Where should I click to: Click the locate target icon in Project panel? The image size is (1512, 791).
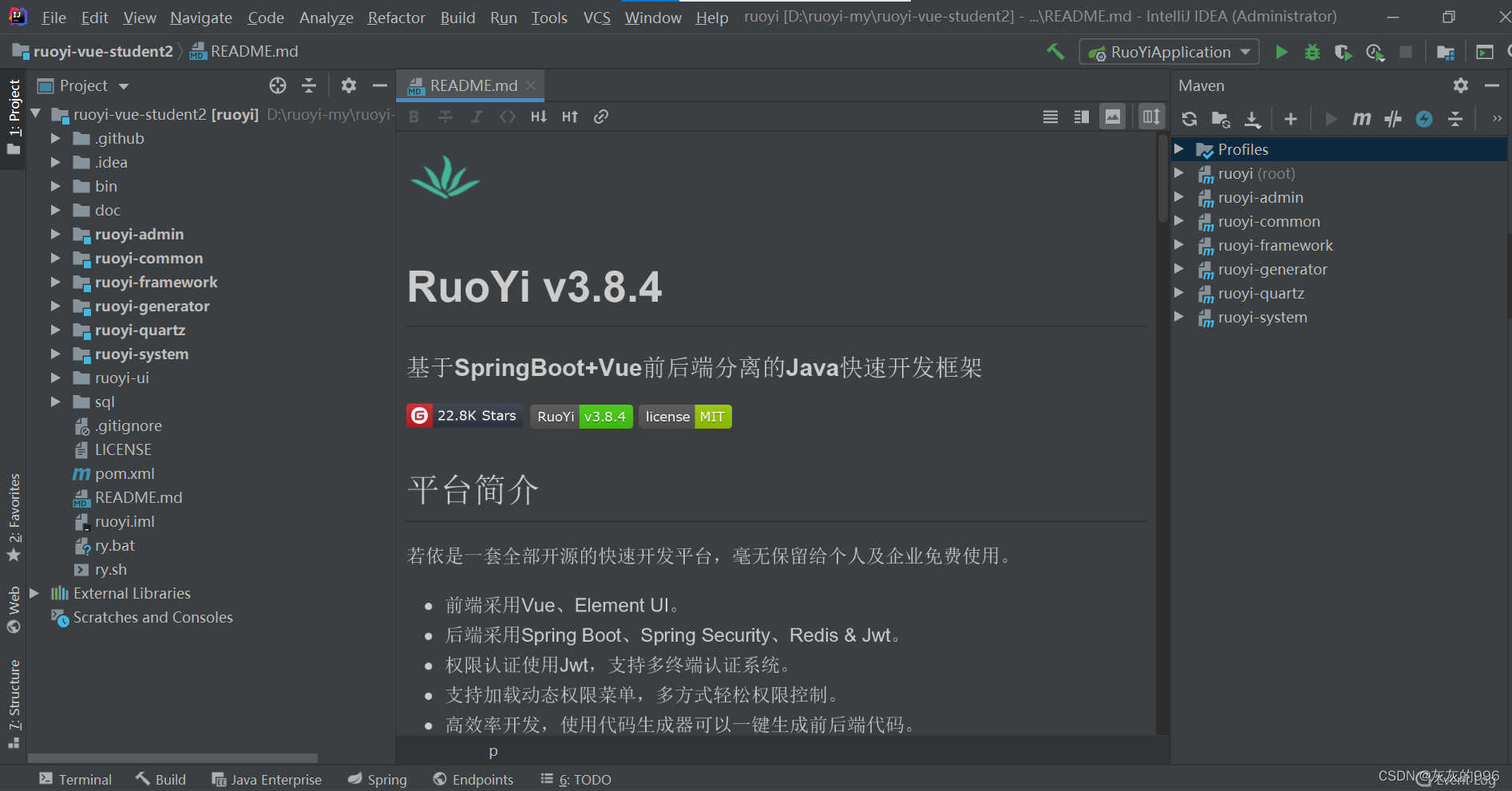point(278,85)
